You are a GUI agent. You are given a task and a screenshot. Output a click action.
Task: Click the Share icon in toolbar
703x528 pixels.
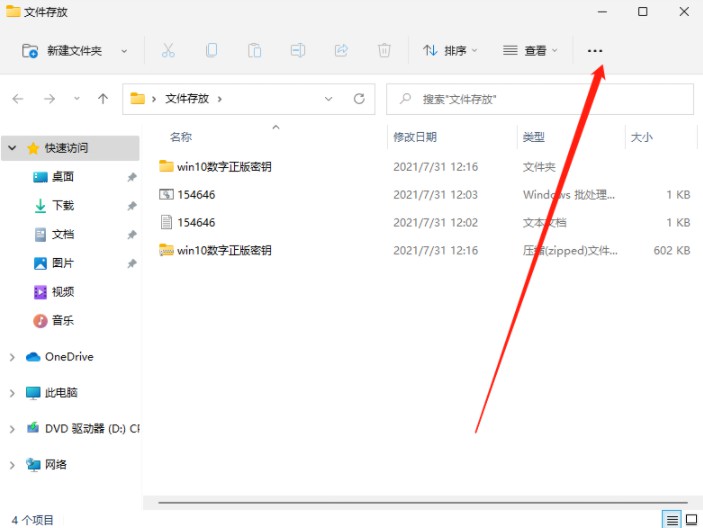point(341,50)
